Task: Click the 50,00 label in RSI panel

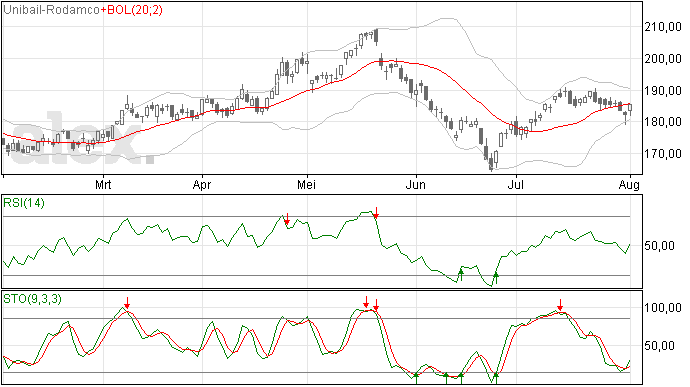Action: (659, 246)
